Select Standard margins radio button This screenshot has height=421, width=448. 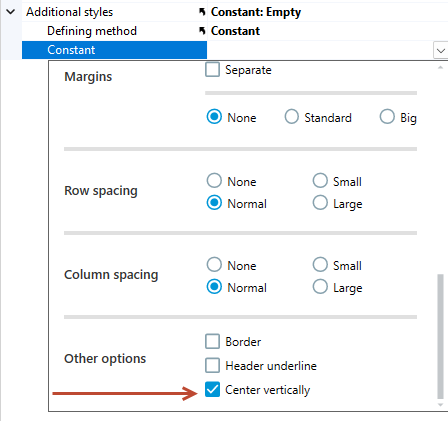(292, 117)
